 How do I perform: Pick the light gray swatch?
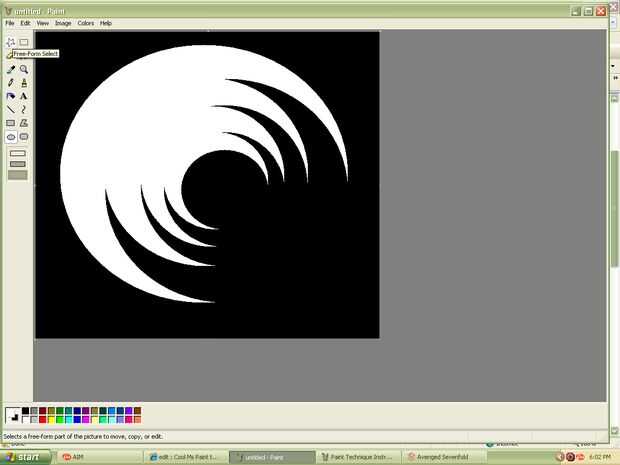coord(34,419)
